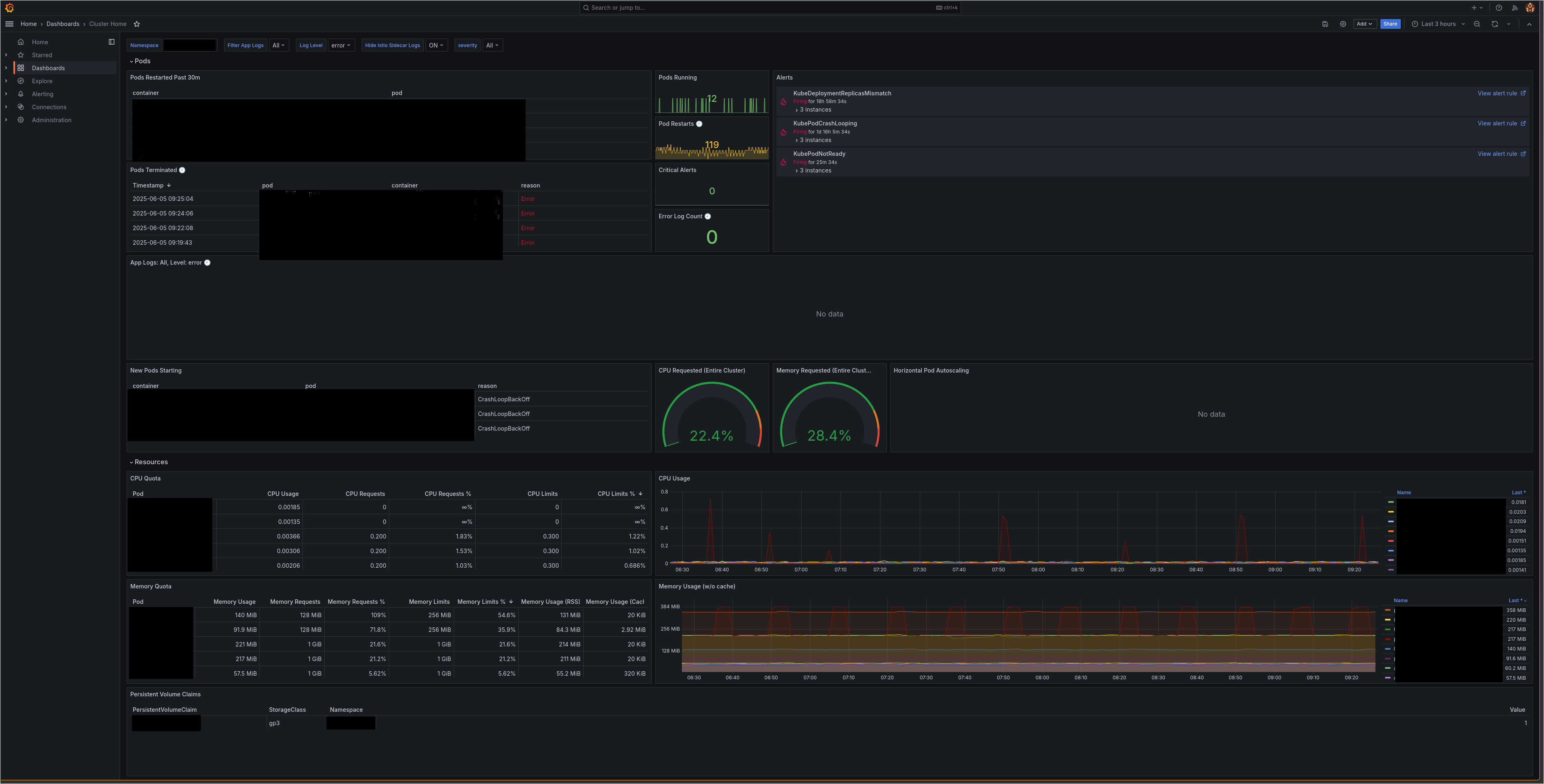Click the Administration gear icon in sidebar
Image resolution: width=1544 pixels, height=784 pixels.
(x=21, y=120)
